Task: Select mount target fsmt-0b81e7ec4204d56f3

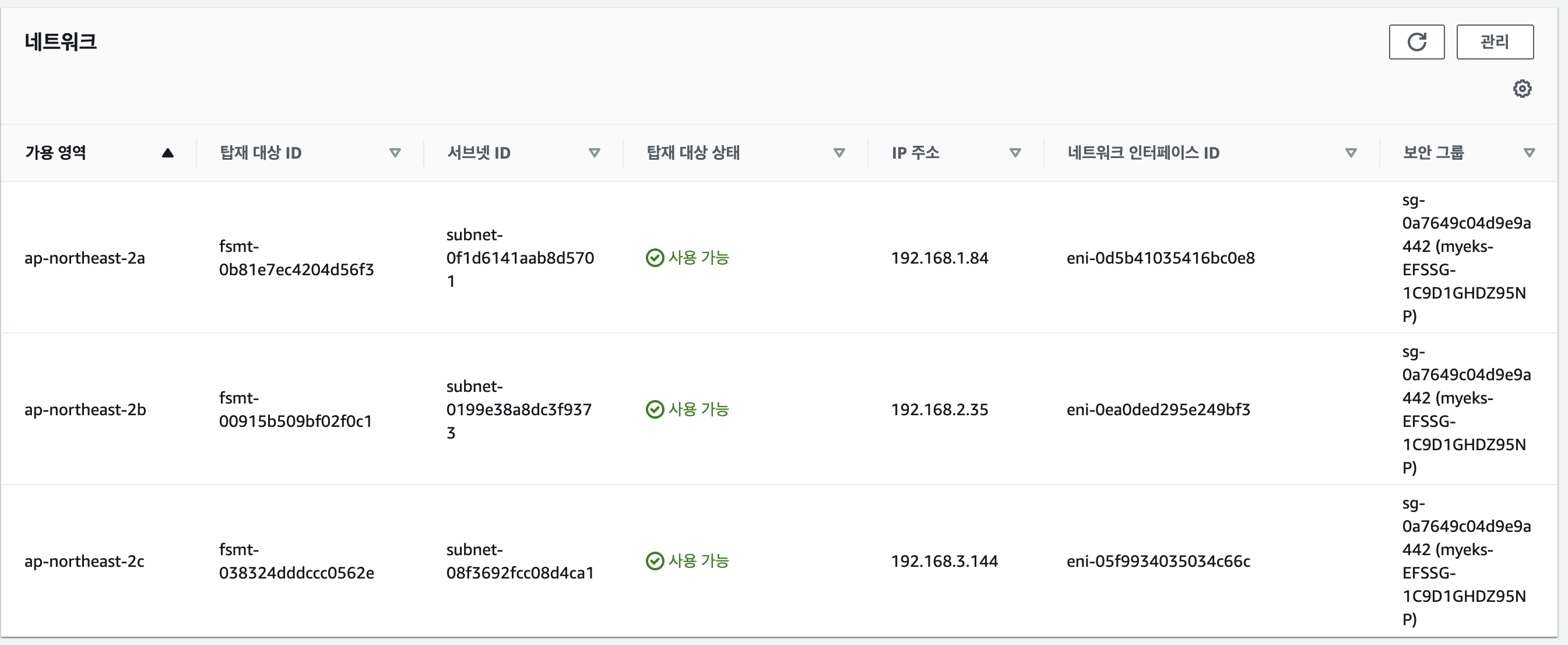Action: (x=296, y=258)
